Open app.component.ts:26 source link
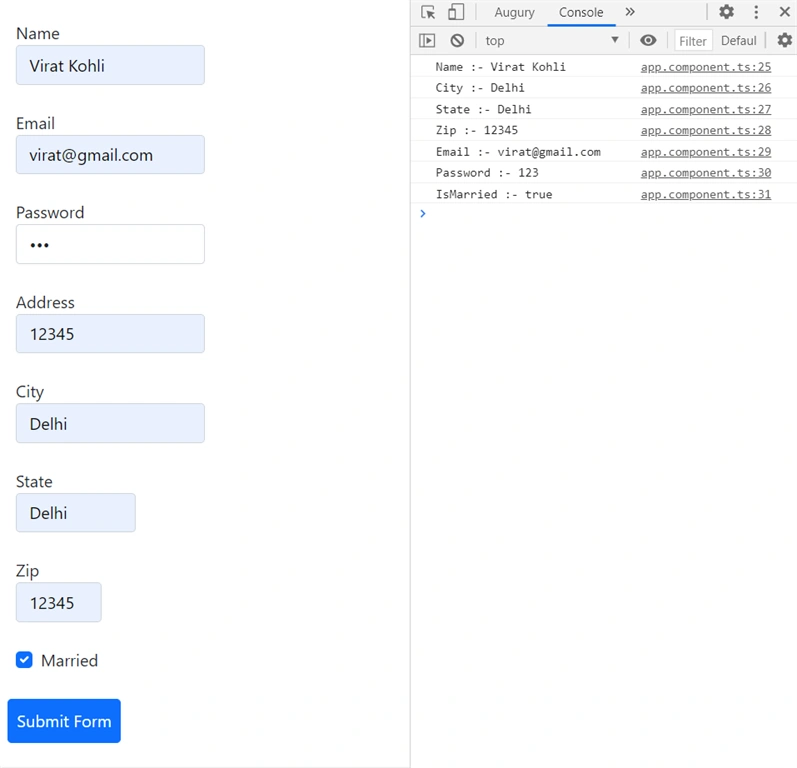This screenshot has width=797, height=768. [x=706, y=88]
